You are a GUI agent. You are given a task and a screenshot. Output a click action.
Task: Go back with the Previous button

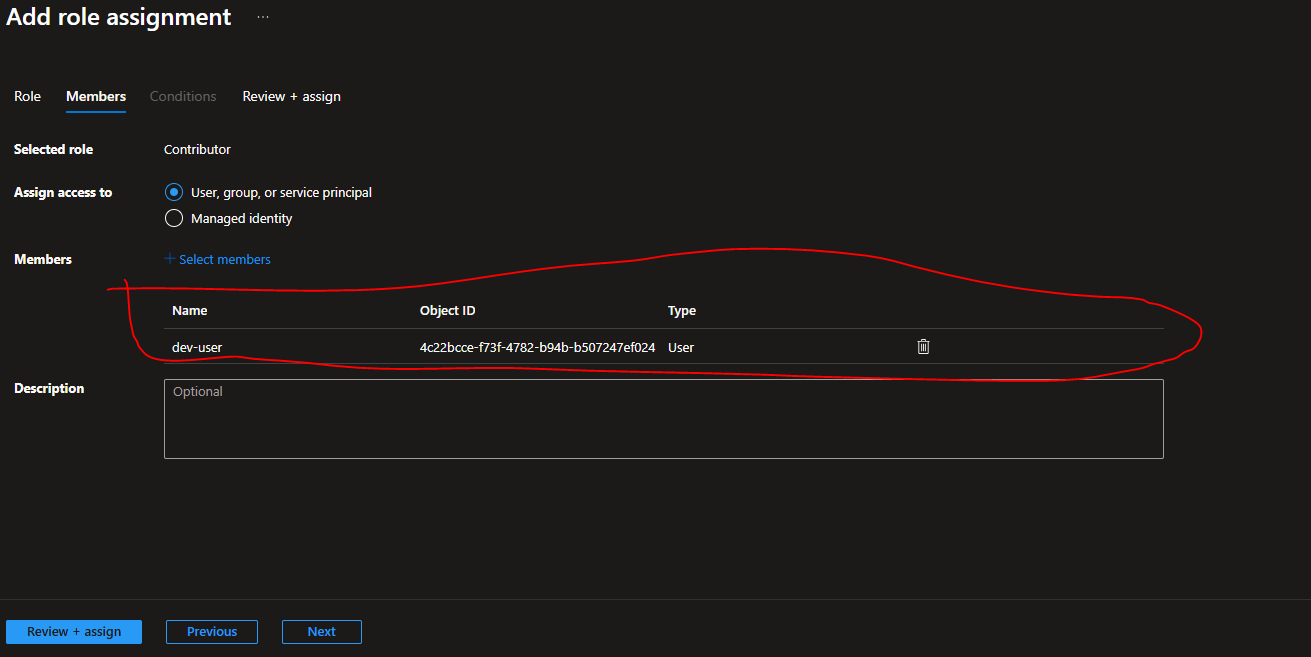[x=212, y=632]
